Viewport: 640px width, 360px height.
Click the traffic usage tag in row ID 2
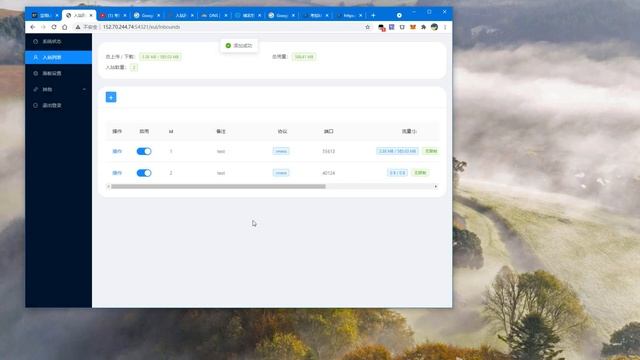coord(397,173)
